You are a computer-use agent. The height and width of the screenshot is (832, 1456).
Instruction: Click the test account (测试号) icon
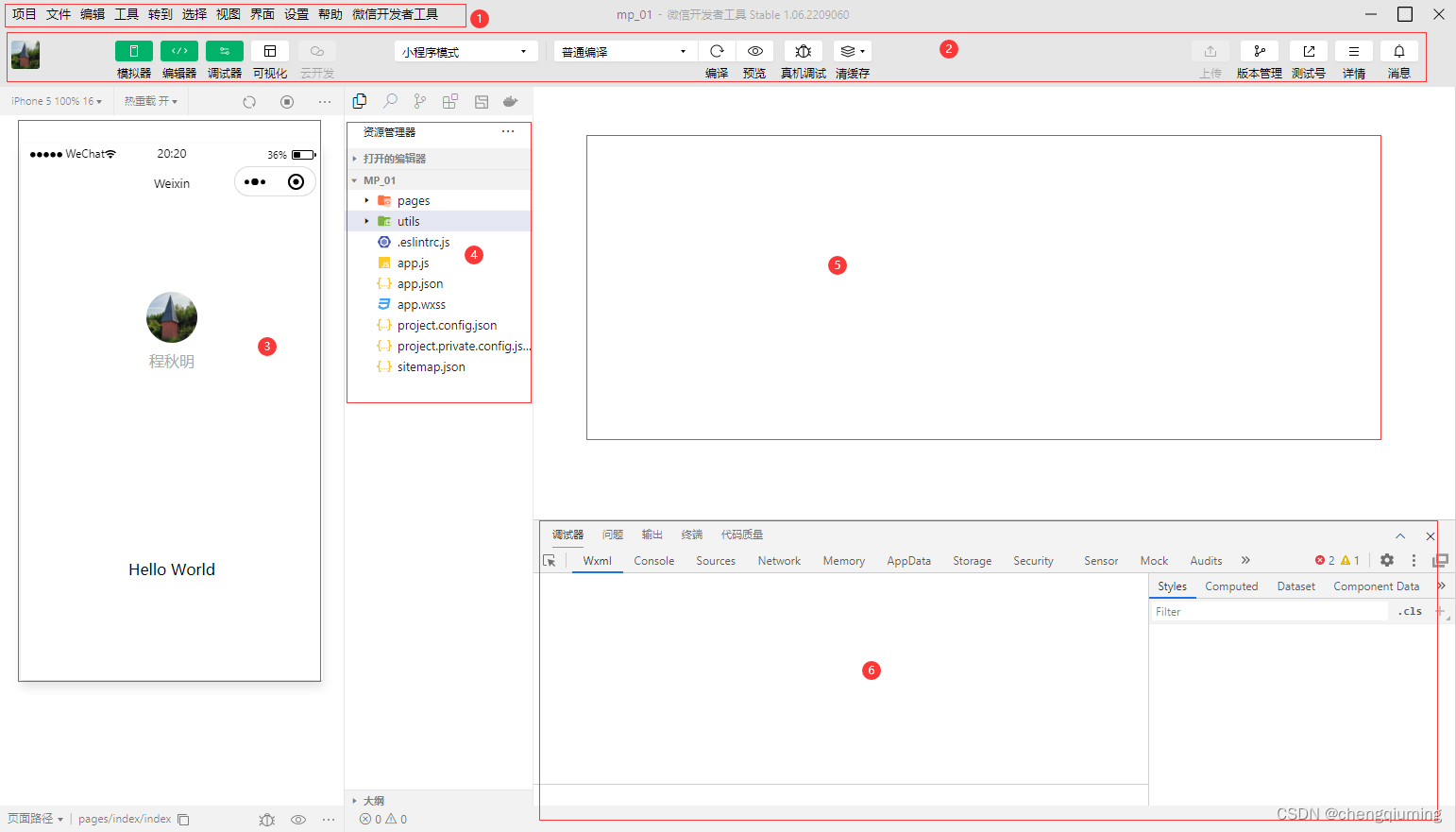(x=1309, y=51)
